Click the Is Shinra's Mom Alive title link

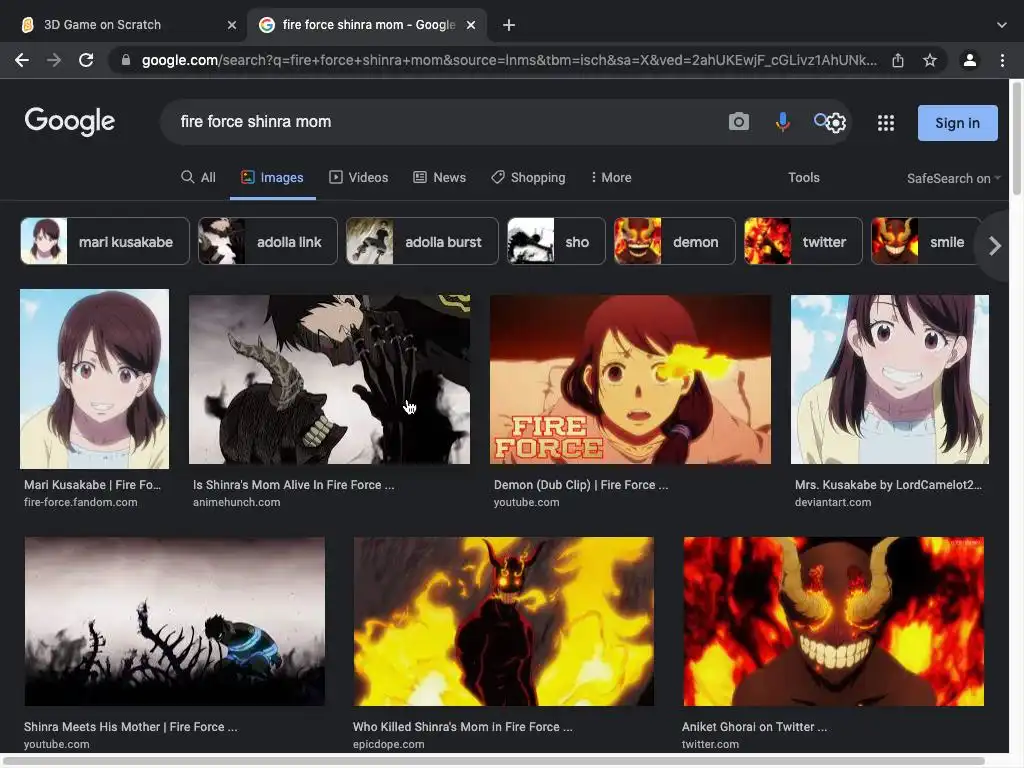pos(293,485)
